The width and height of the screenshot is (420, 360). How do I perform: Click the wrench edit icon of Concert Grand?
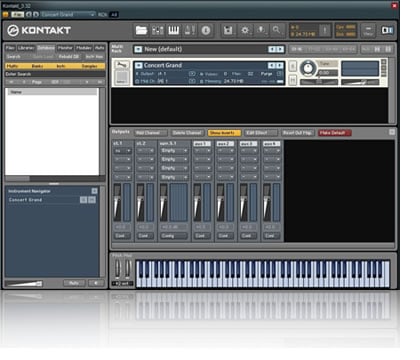click(x=121, y=65)
